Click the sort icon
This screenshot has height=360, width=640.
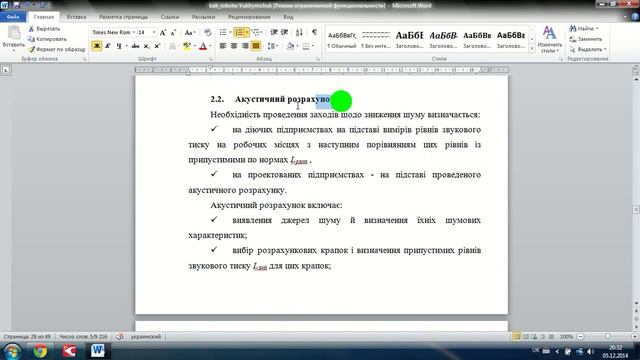pyautogui.click(x=299, y=32)
